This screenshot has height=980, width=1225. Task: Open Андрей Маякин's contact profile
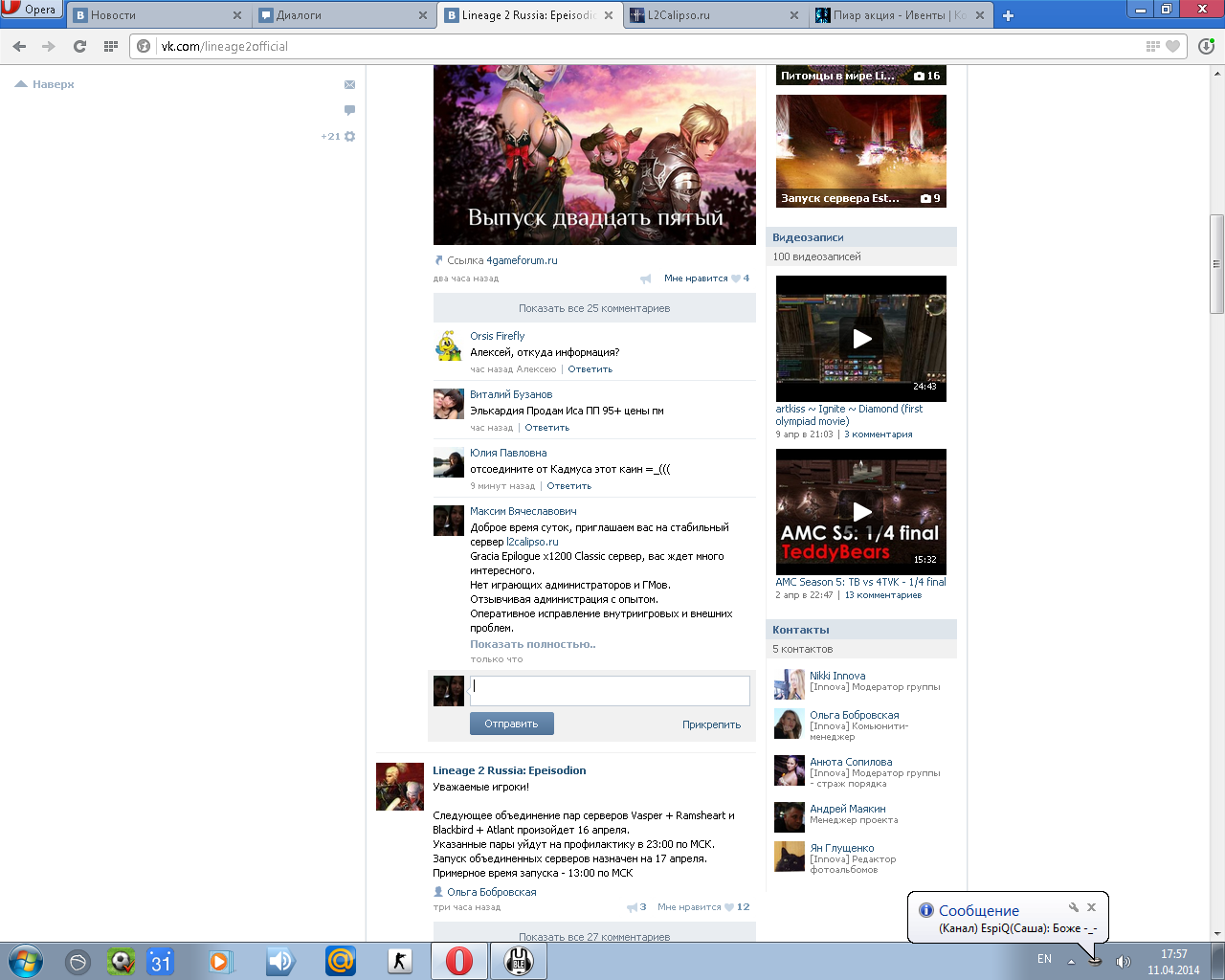pyautogui.click(x=848, y=809)
